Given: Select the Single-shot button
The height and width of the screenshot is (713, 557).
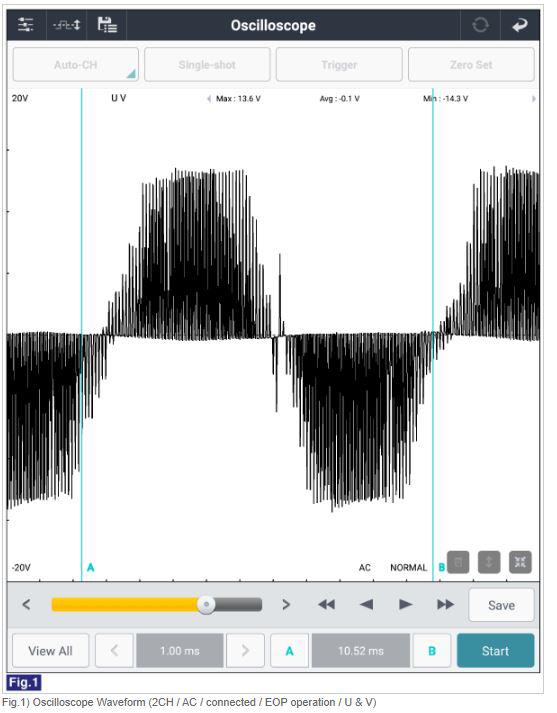Looking at the screenshot, I should 207,65.
